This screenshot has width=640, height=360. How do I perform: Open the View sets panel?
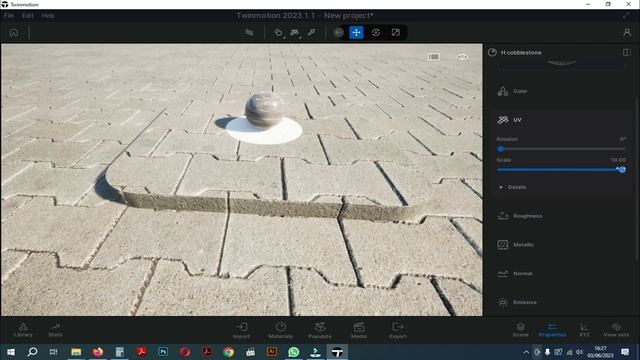tap(616, 330)
